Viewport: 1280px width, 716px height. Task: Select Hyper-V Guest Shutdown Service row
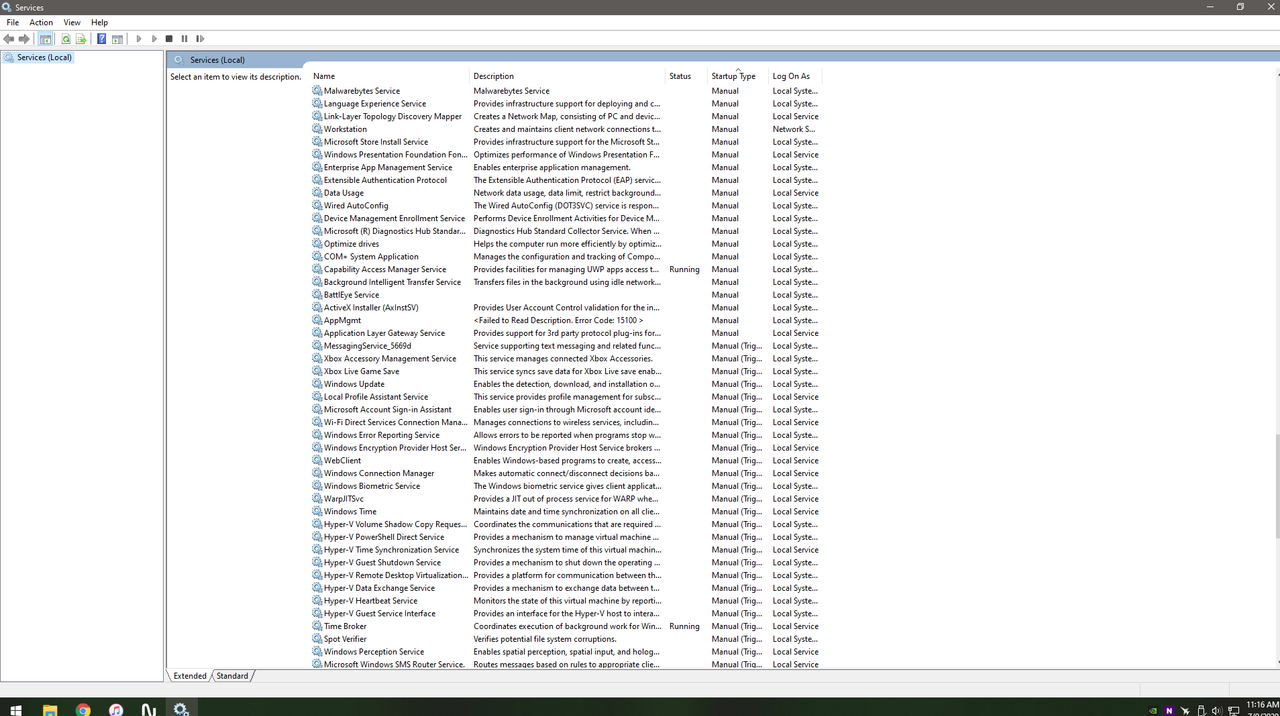(x=566, y=563)
